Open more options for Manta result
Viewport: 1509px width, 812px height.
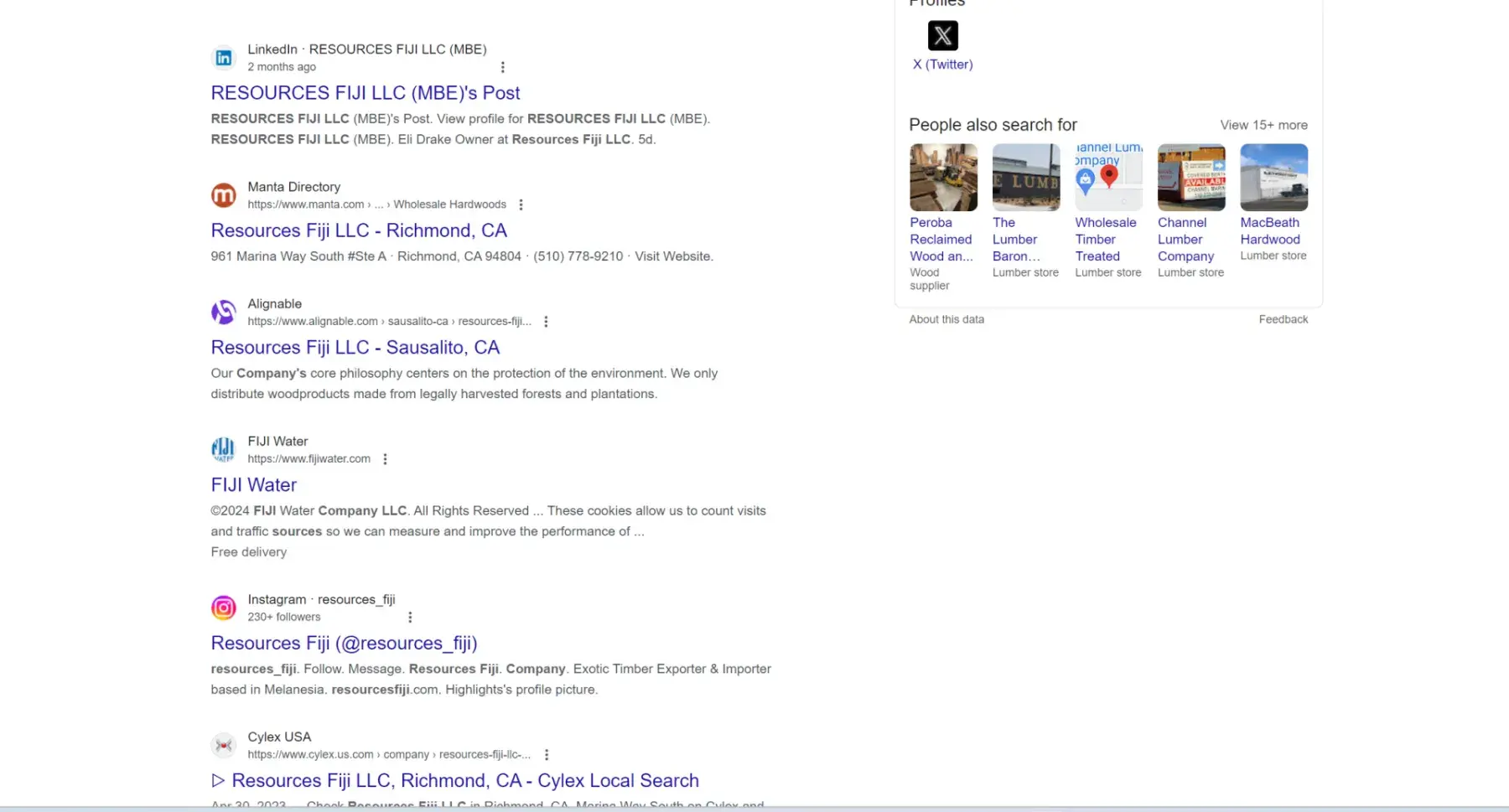(x=521, y=204)
